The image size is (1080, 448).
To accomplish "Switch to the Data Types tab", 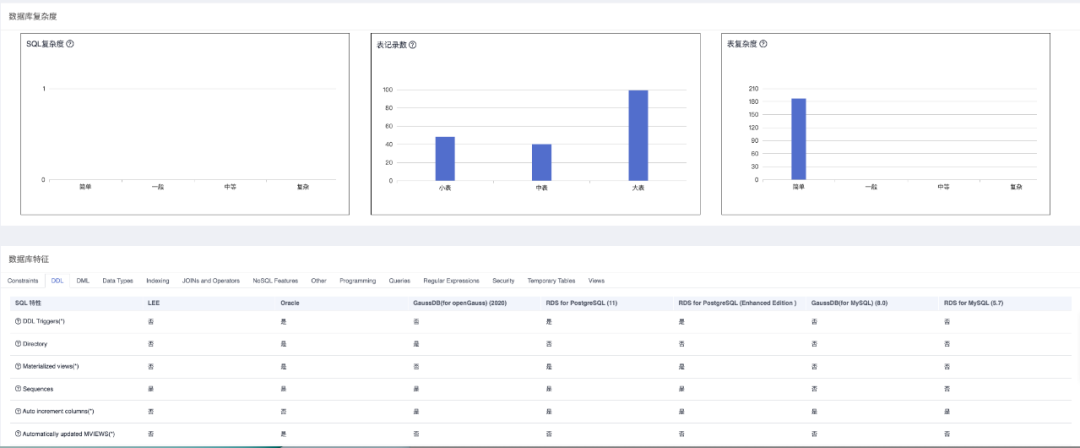I will [x=118, y=281].
